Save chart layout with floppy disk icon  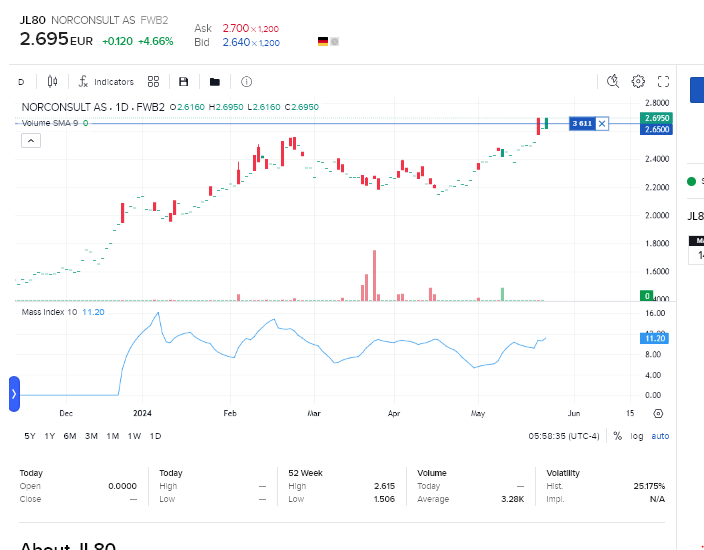coord(183,82)
